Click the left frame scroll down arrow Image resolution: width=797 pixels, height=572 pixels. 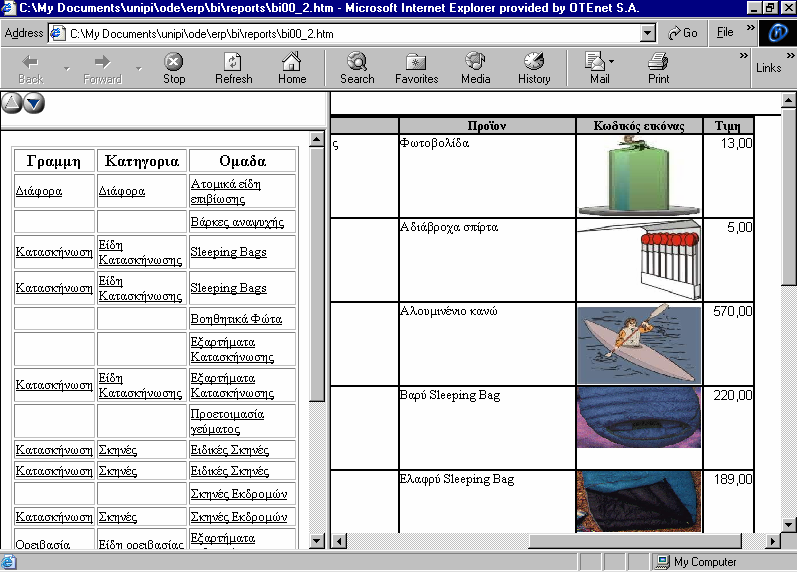317,541
